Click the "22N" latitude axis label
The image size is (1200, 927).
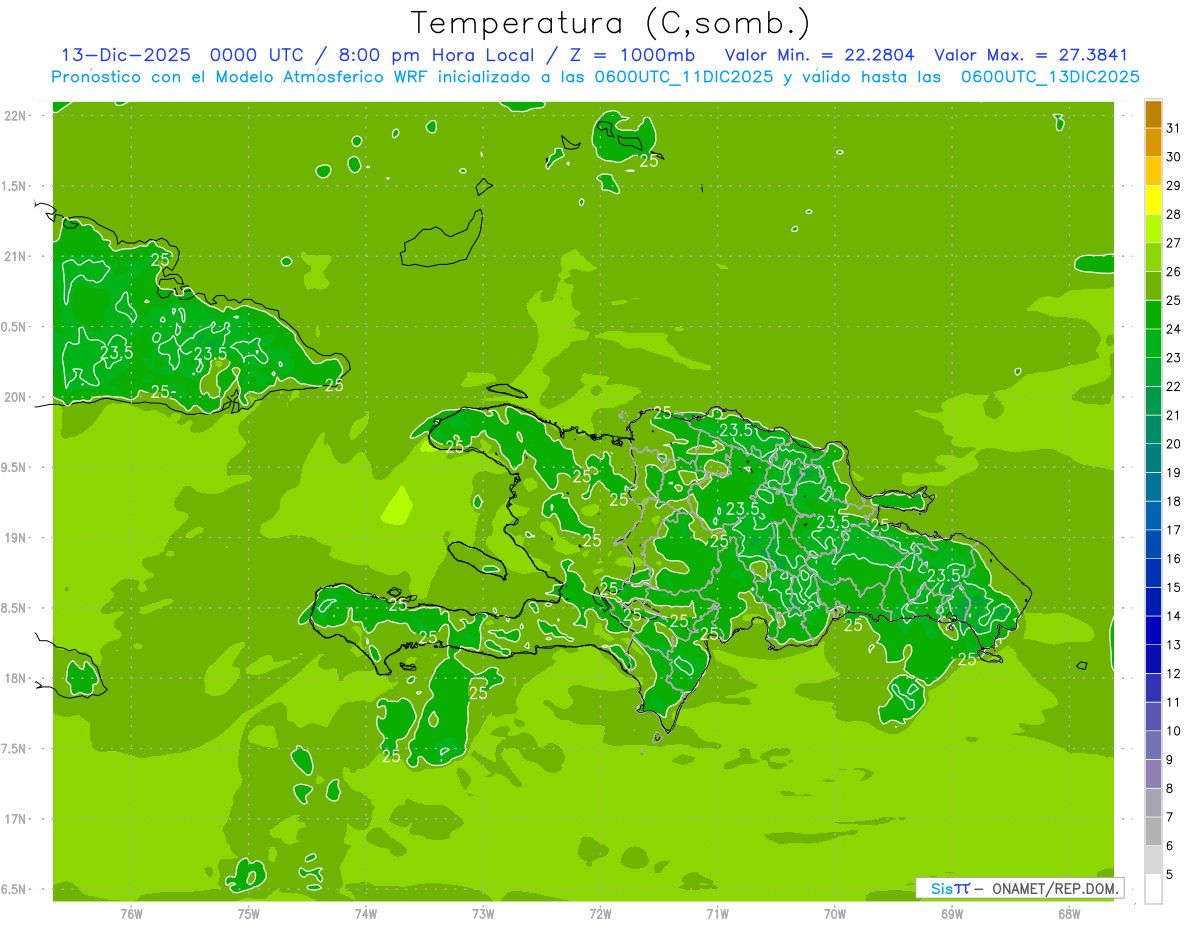pos(17,116)
